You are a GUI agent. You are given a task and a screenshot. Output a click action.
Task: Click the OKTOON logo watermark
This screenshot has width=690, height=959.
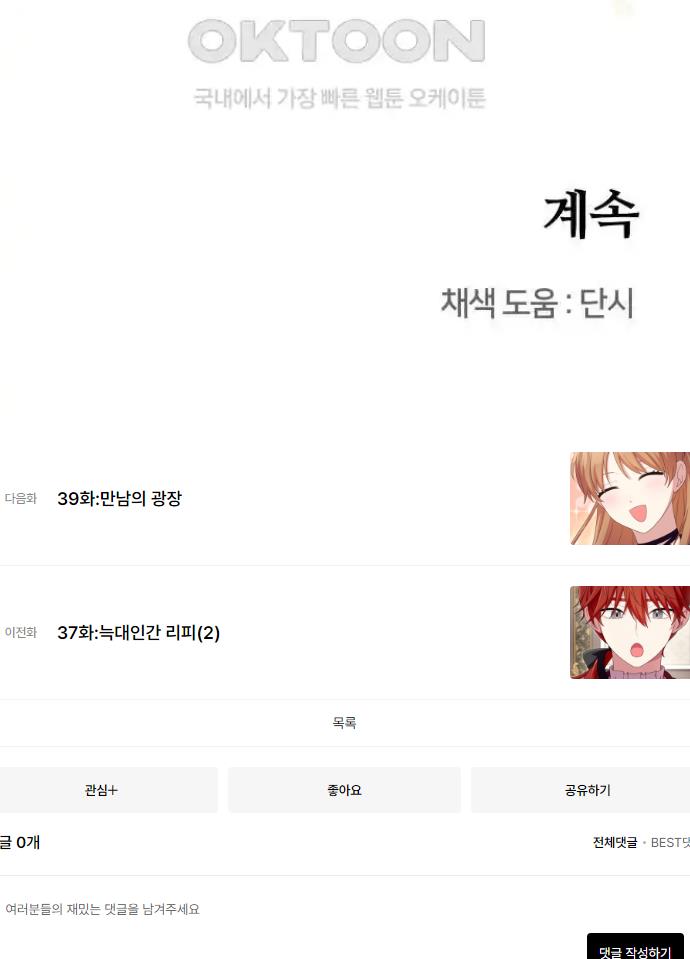[336, 41]
